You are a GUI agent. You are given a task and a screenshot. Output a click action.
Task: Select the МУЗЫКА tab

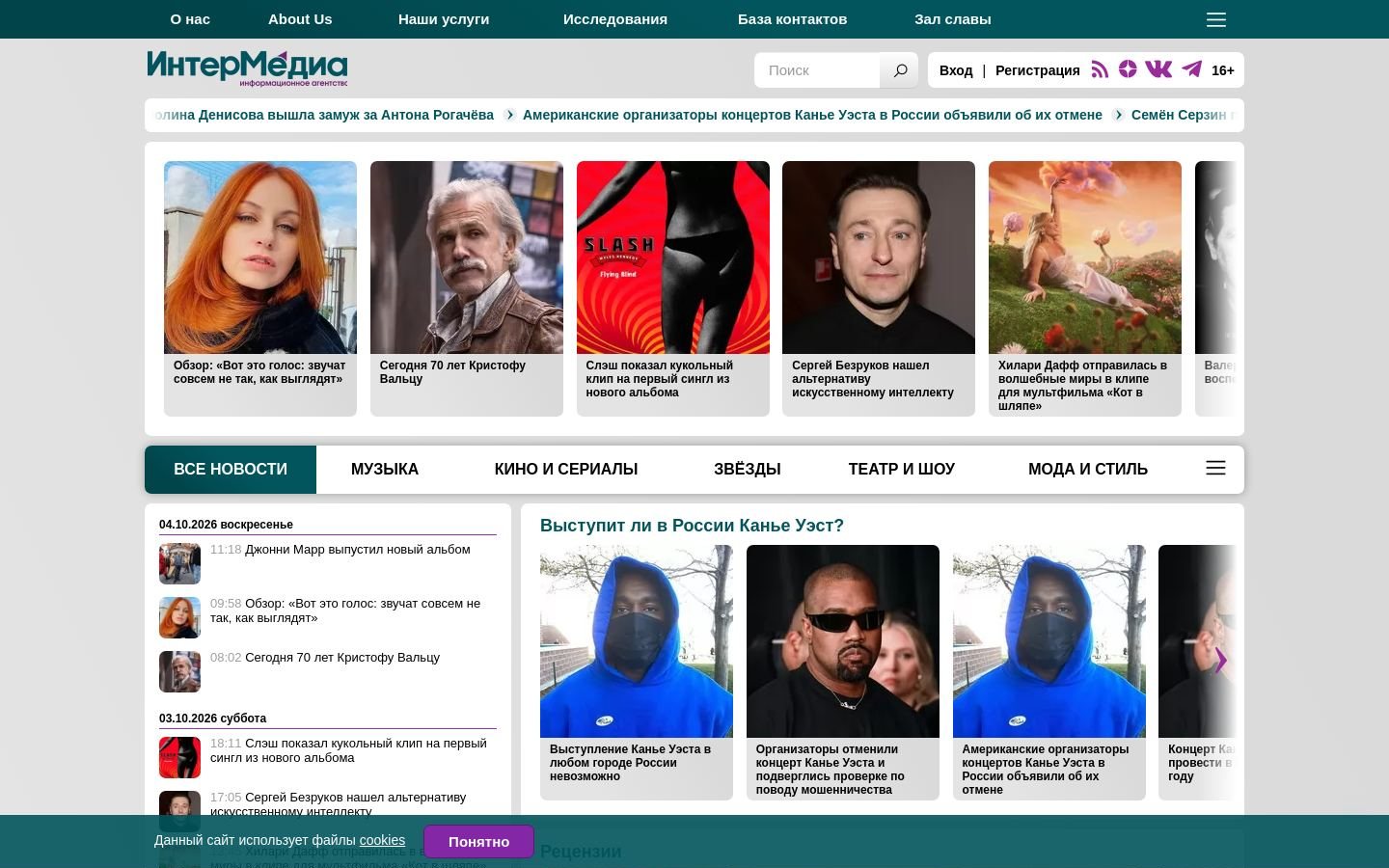385,470
